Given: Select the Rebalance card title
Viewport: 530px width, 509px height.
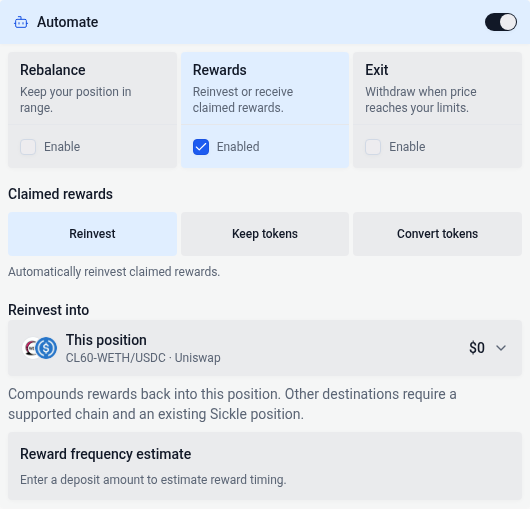Looking at the screenshot, I should point(53,70).
